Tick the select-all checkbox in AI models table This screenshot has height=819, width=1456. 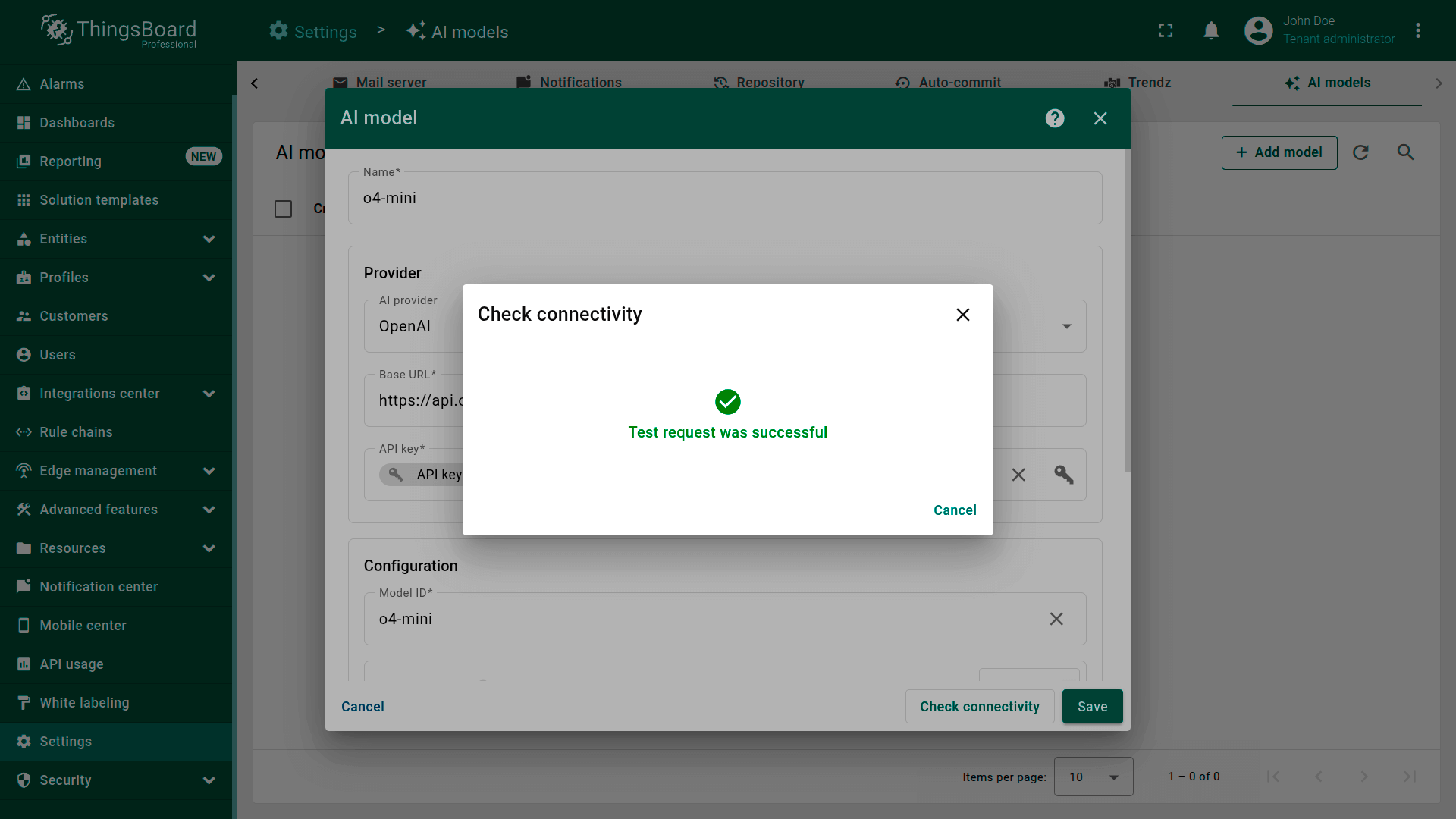pyautogui.click(x=283, y=209)
